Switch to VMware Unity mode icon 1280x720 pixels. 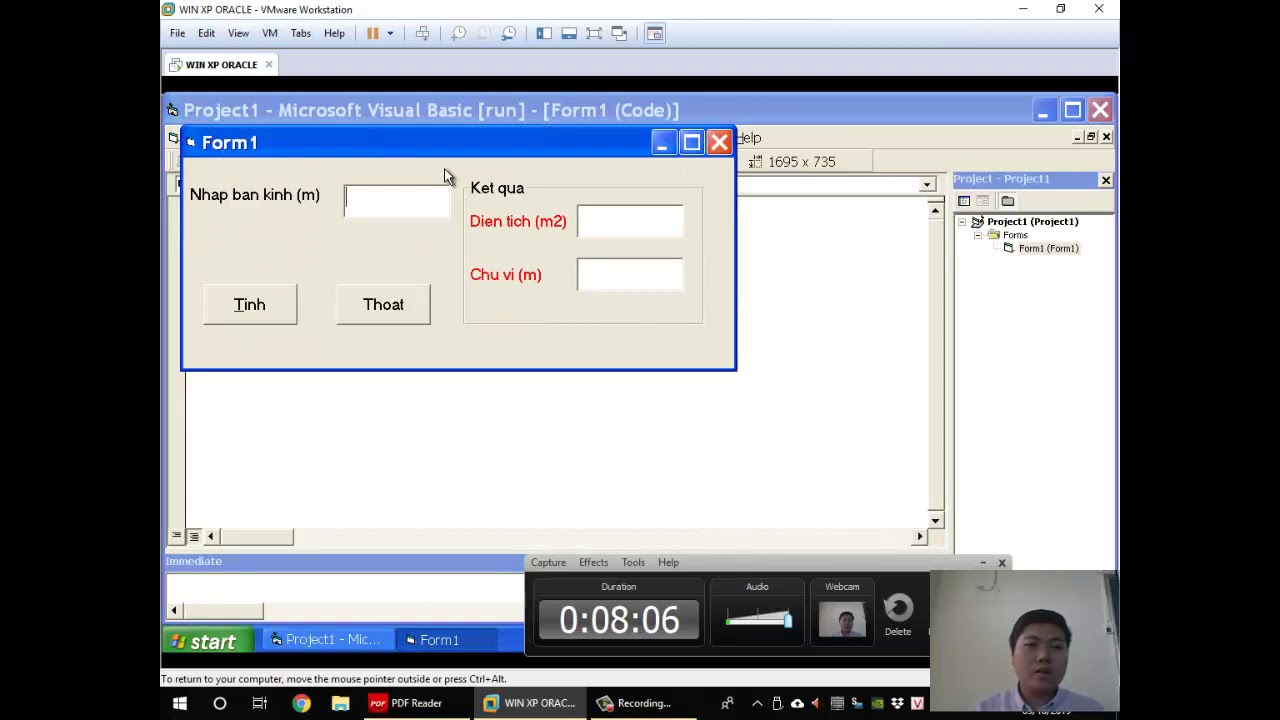[x=619, y=33]
